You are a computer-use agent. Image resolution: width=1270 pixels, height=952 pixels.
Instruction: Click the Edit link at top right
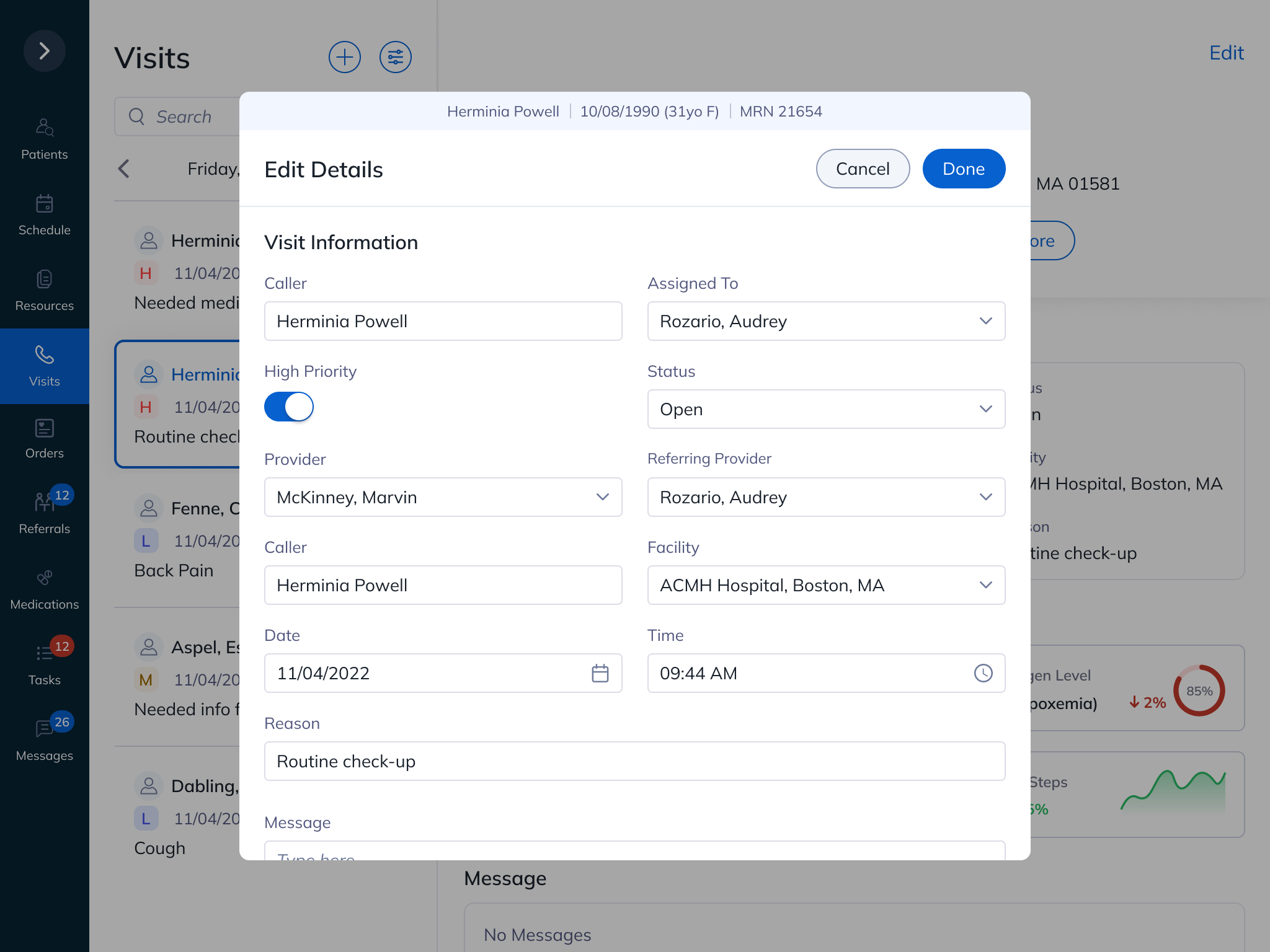click(1227, 53)
